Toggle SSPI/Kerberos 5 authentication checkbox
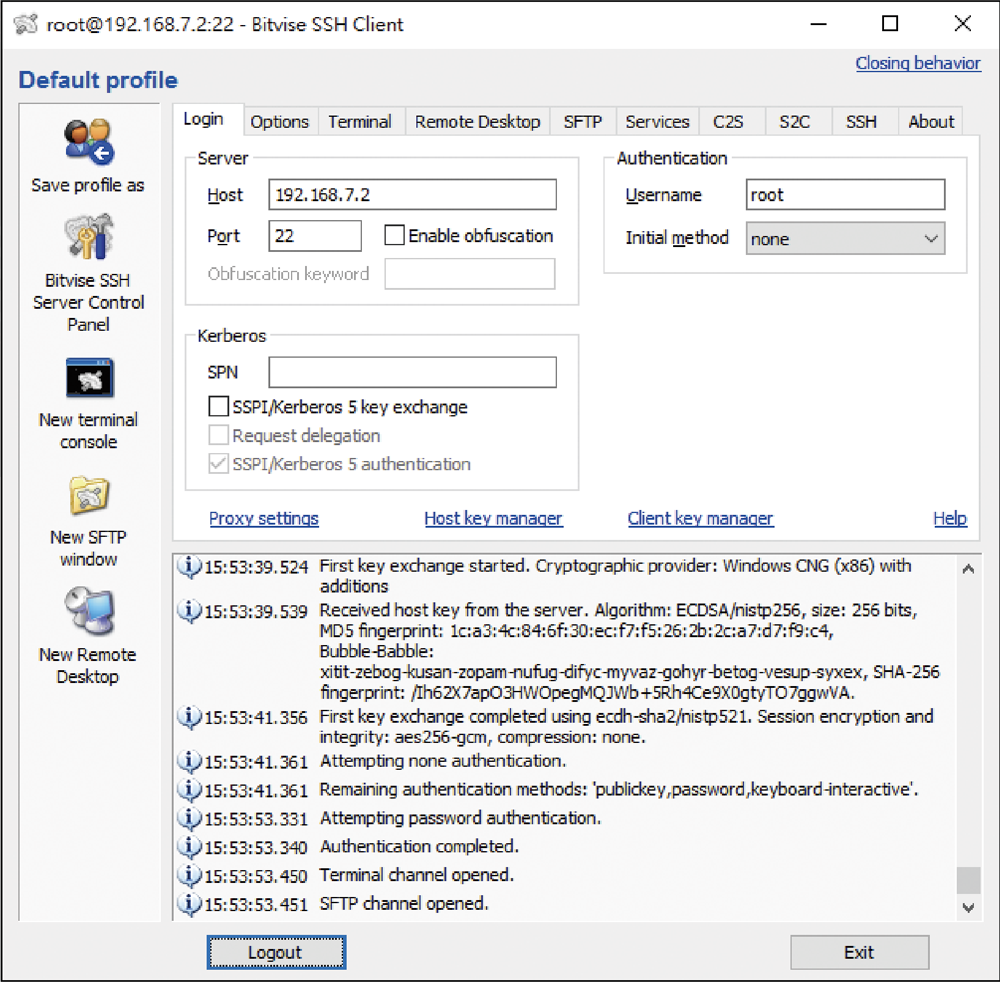The height and width of the screenshot is (982, 1000). (x=219, y=464)
